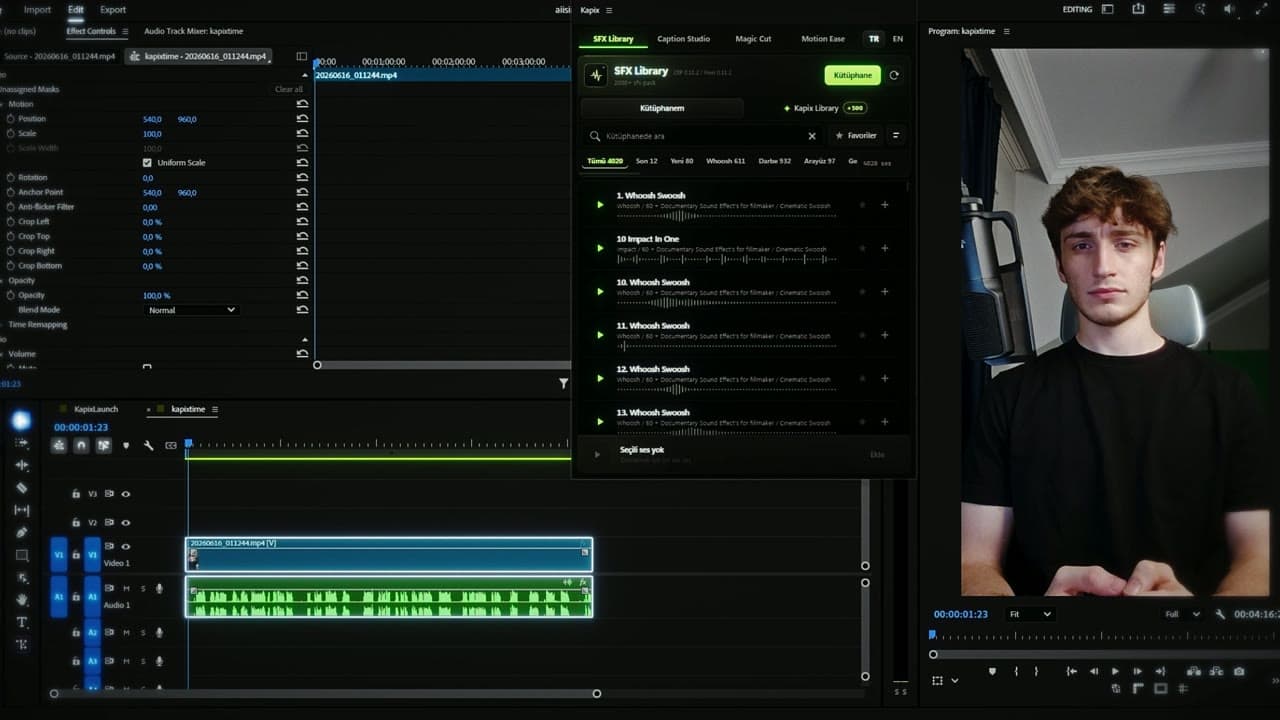
Task: Enable voice-over record on Audio 1
Action: pos(159,588)
